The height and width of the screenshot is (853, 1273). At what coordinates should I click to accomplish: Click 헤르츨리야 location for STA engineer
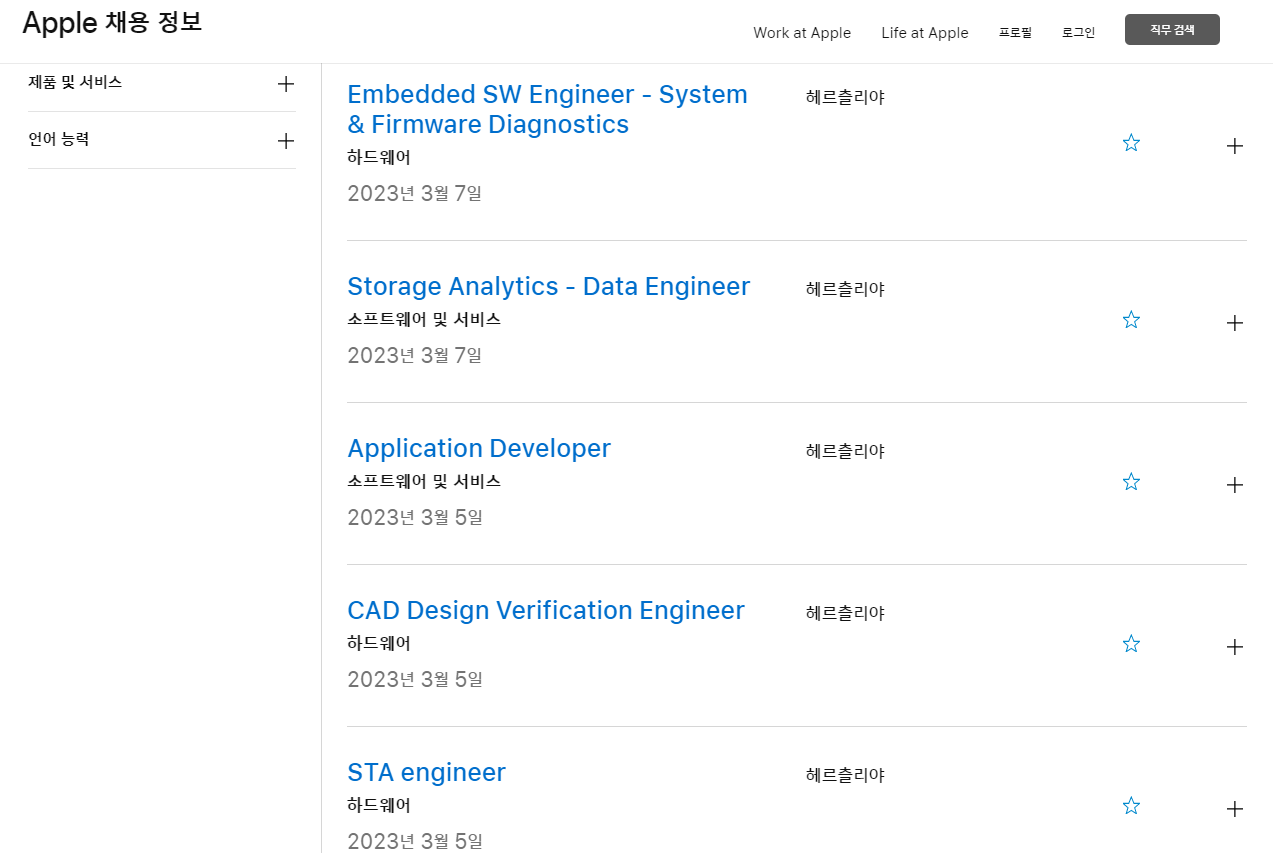[x=846, y=775]
